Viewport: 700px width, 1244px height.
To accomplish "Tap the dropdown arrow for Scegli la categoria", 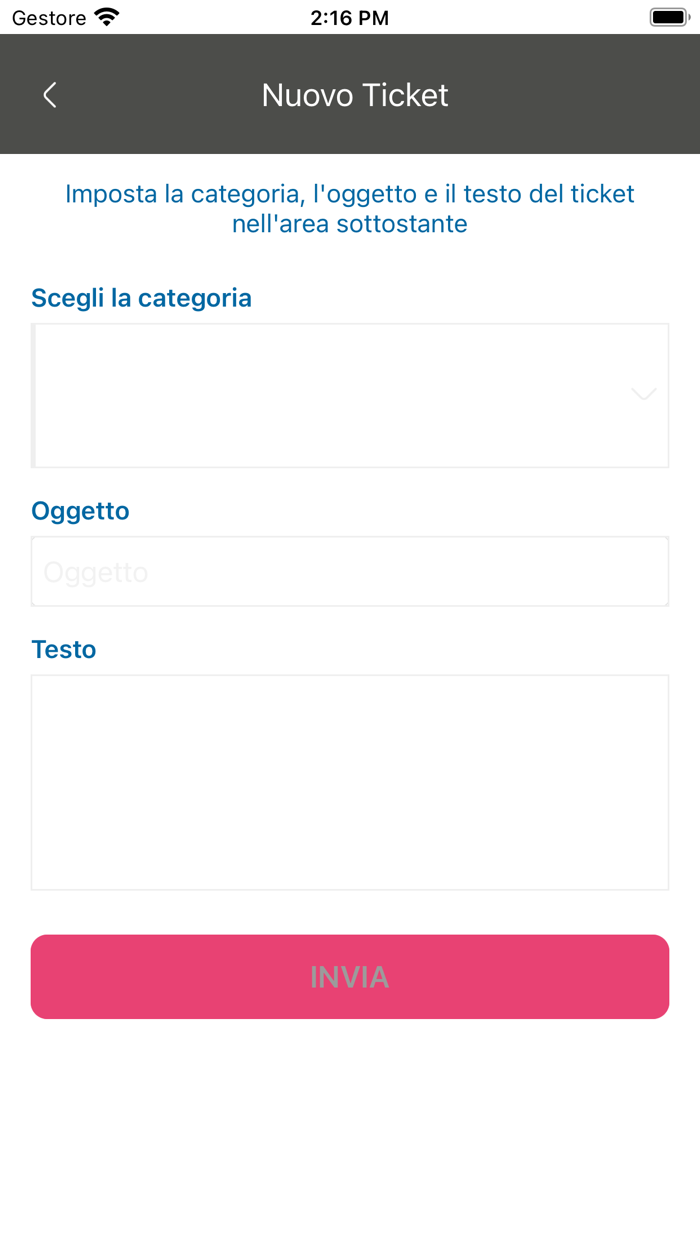I will tap(643, 393).
